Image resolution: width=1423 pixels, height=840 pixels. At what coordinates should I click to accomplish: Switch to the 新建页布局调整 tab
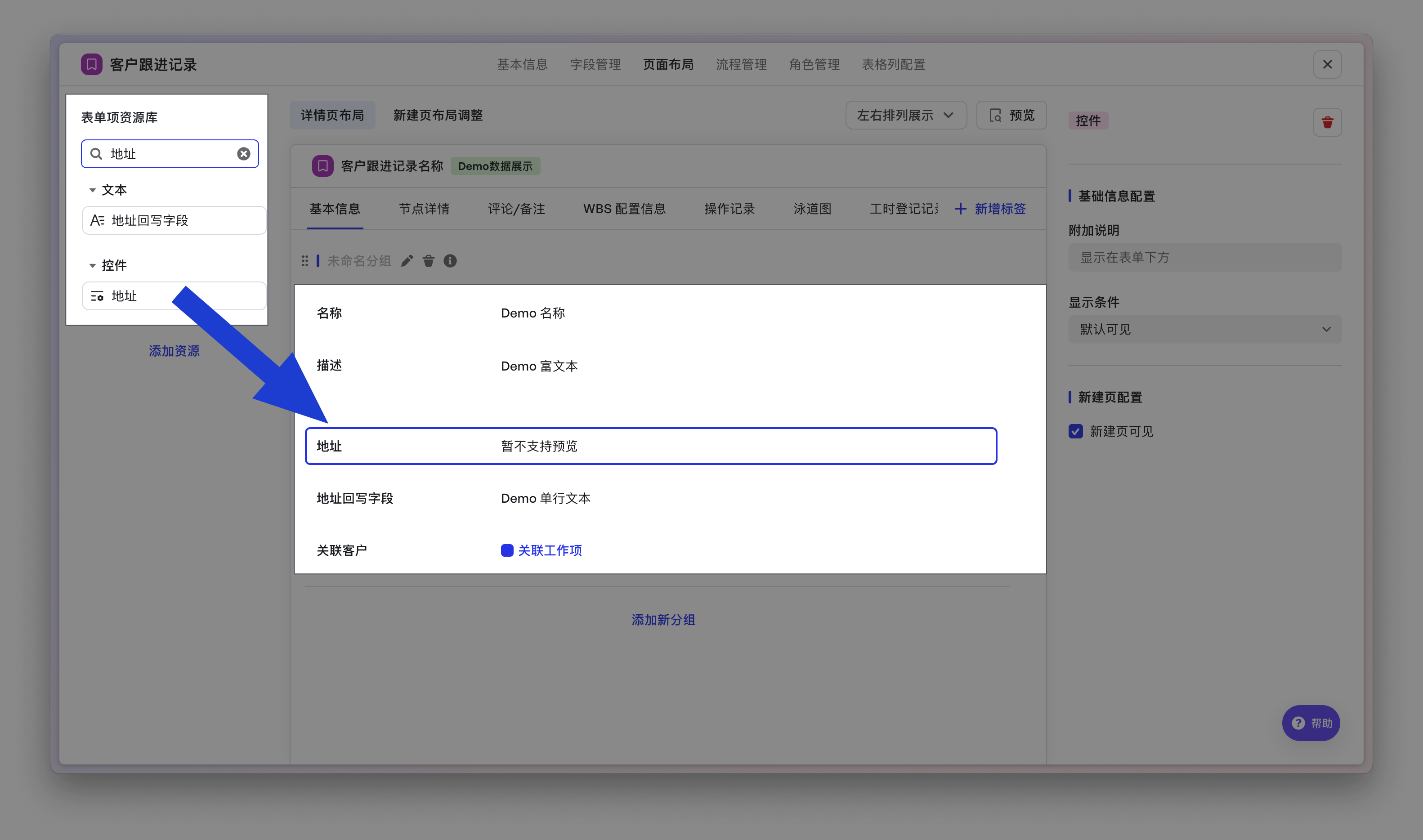point(438,116)
